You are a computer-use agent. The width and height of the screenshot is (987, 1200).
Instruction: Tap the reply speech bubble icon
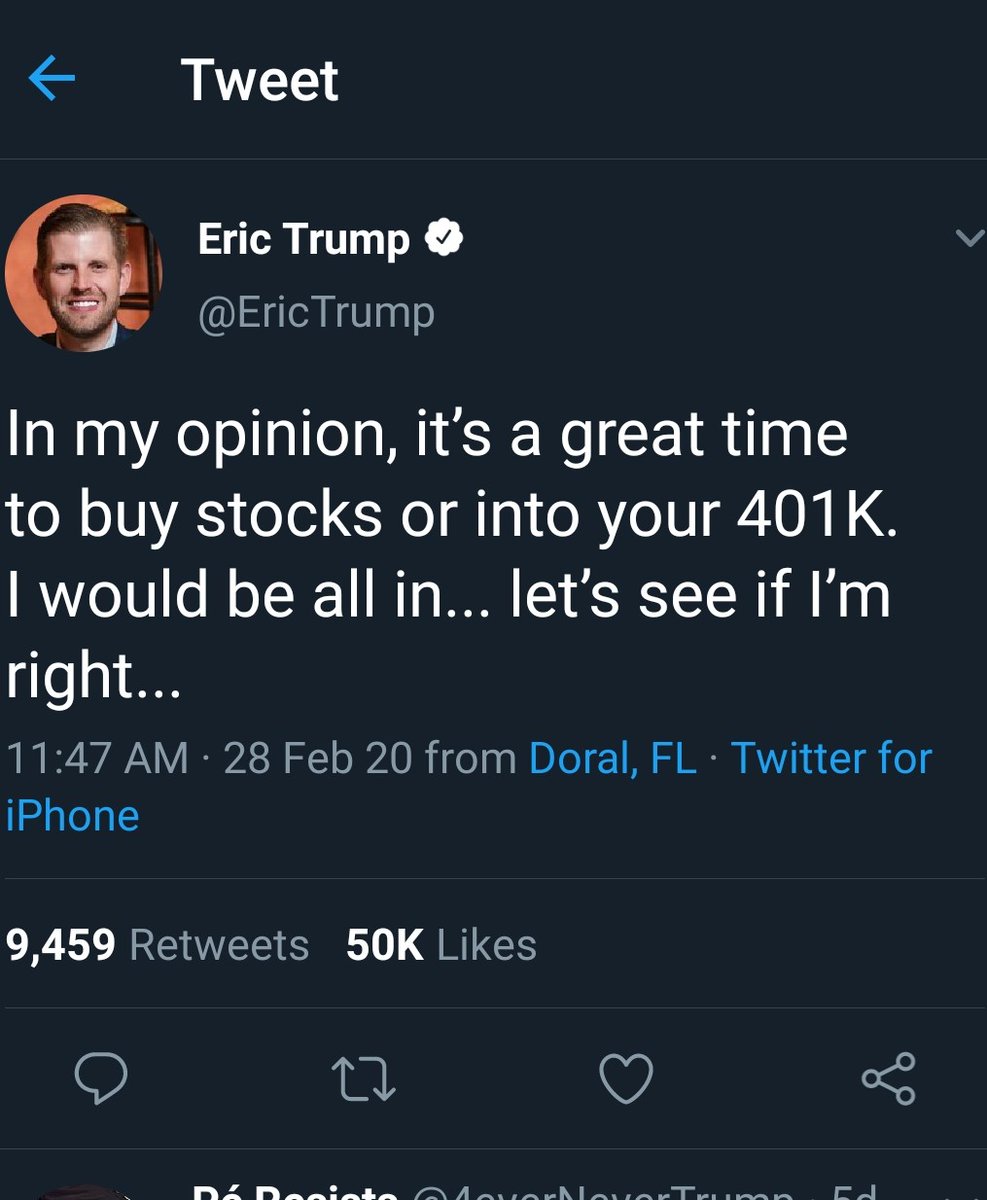101,1079
